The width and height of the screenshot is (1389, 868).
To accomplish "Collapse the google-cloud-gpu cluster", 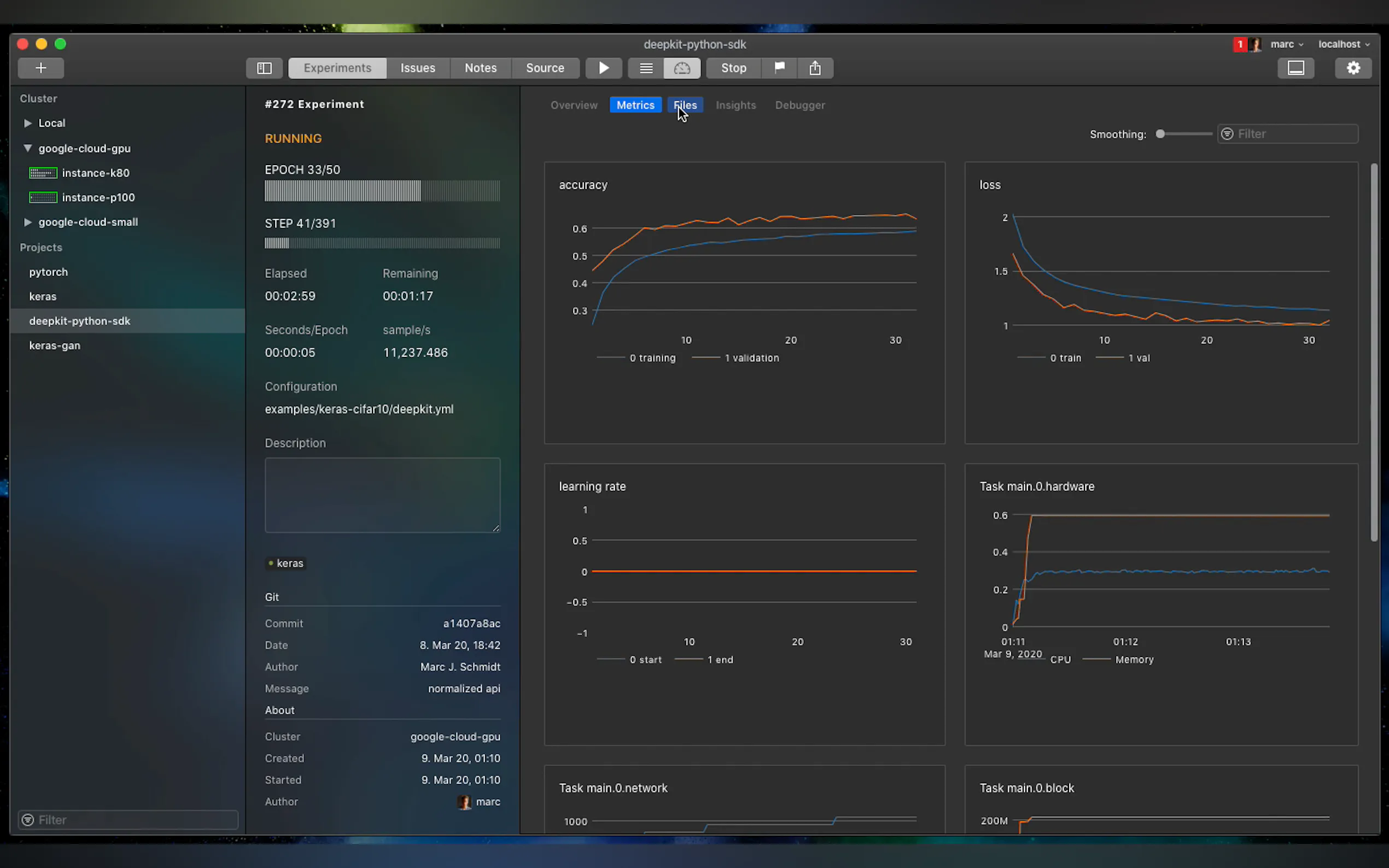I will pos(27,148).
